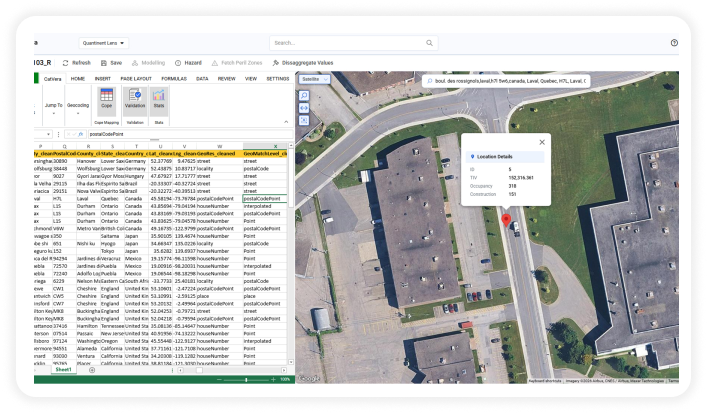
Task: Click the formula bar three-dot options icon
Action: [x=58, y=134]
